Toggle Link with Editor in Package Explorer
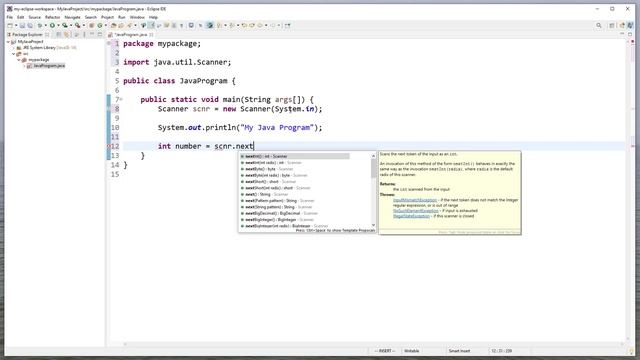The image size is (640, 360). click(67, 35)
